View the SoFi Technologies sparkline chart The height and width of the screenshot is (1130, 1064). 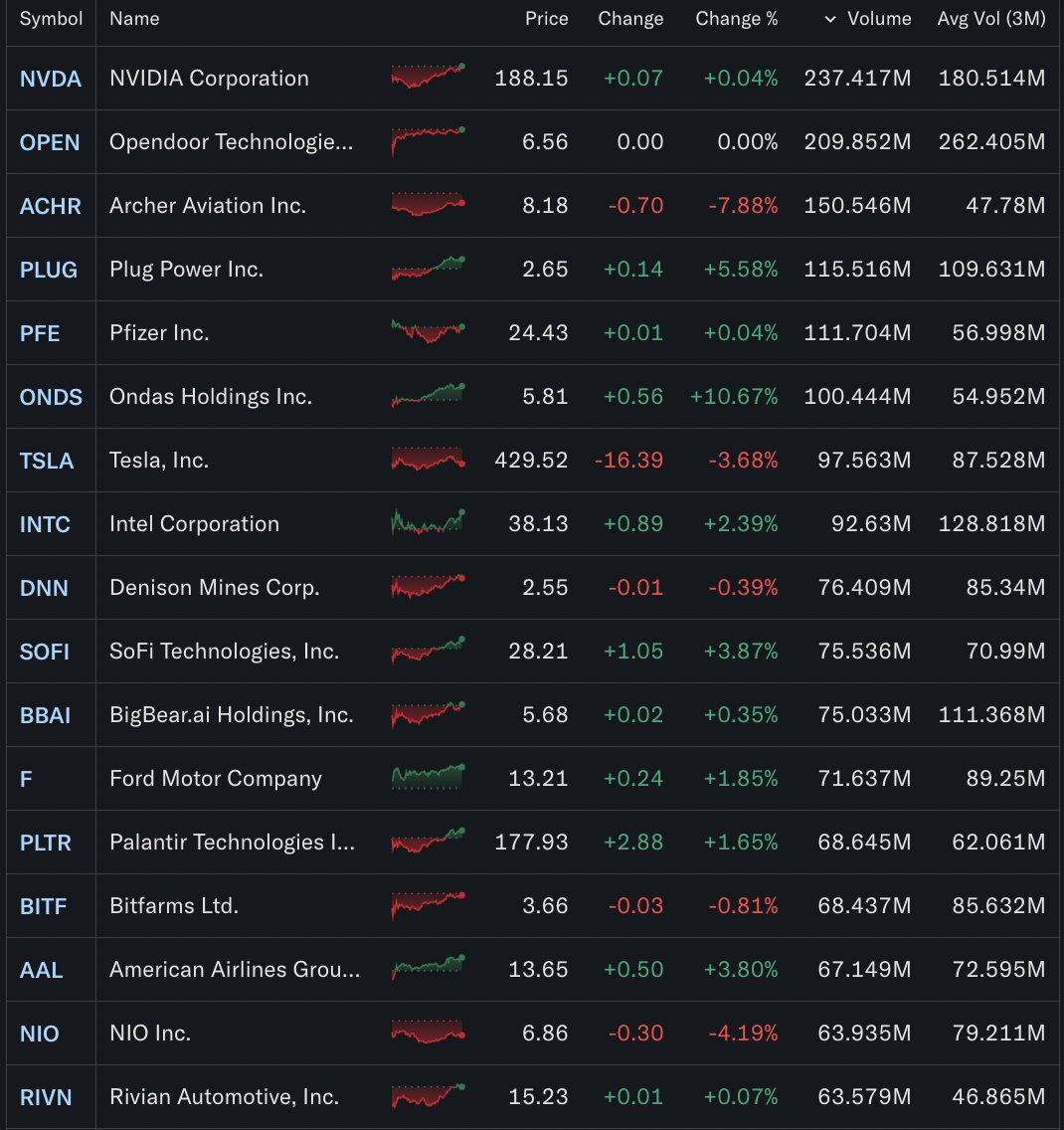click(428, 650)
